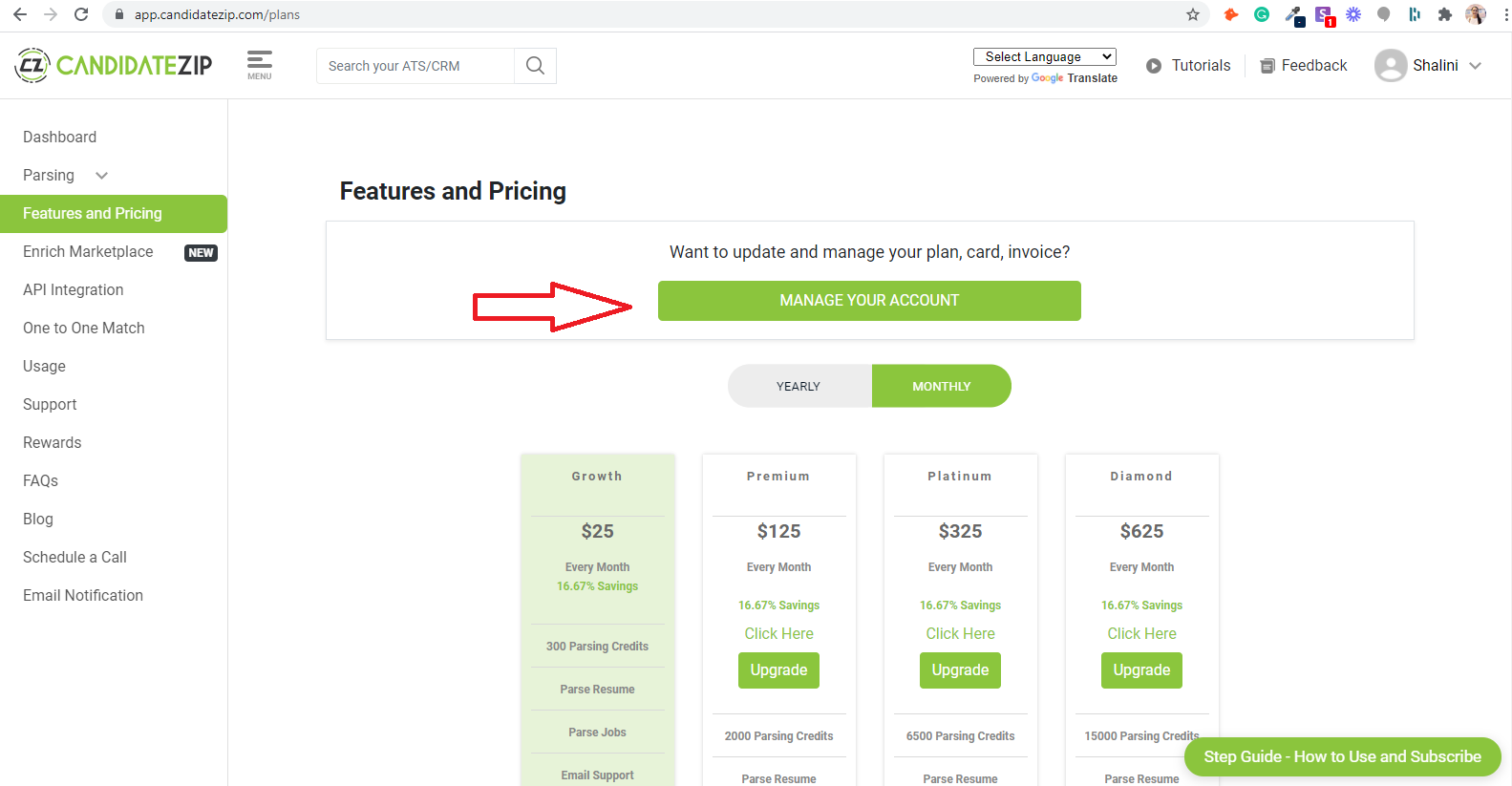Click the Tutorials play icon

coord(1154,66)
